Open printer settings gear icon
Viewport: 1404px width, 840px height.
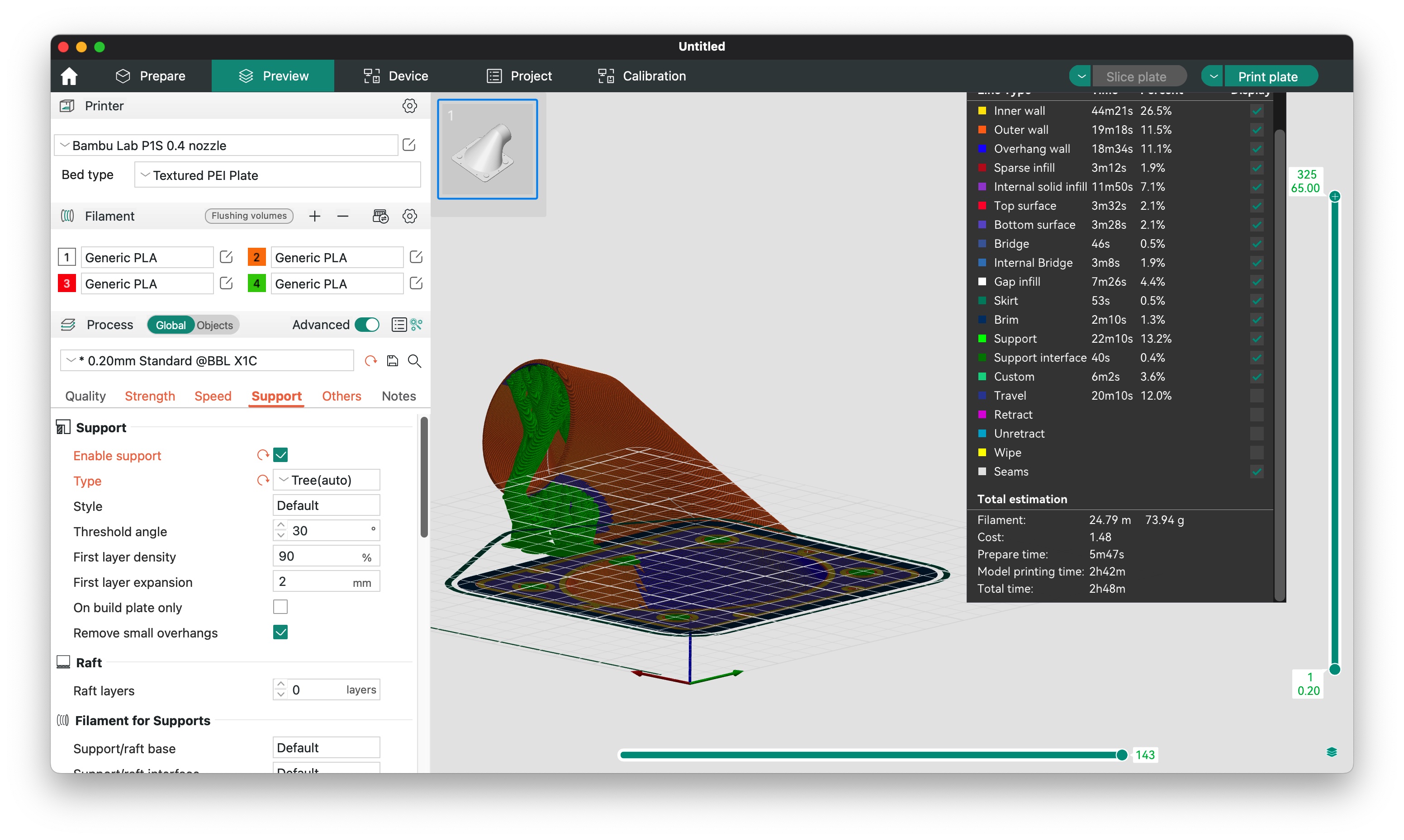point(409,106)
